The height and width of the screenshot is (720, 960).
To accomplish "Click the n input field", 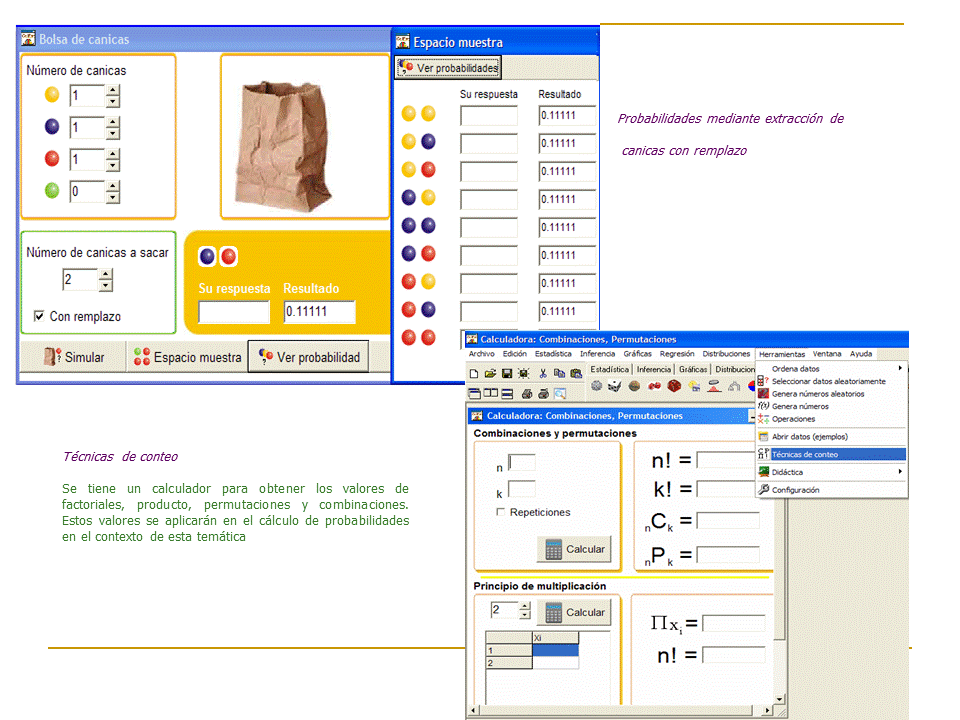I will [522, 463].
